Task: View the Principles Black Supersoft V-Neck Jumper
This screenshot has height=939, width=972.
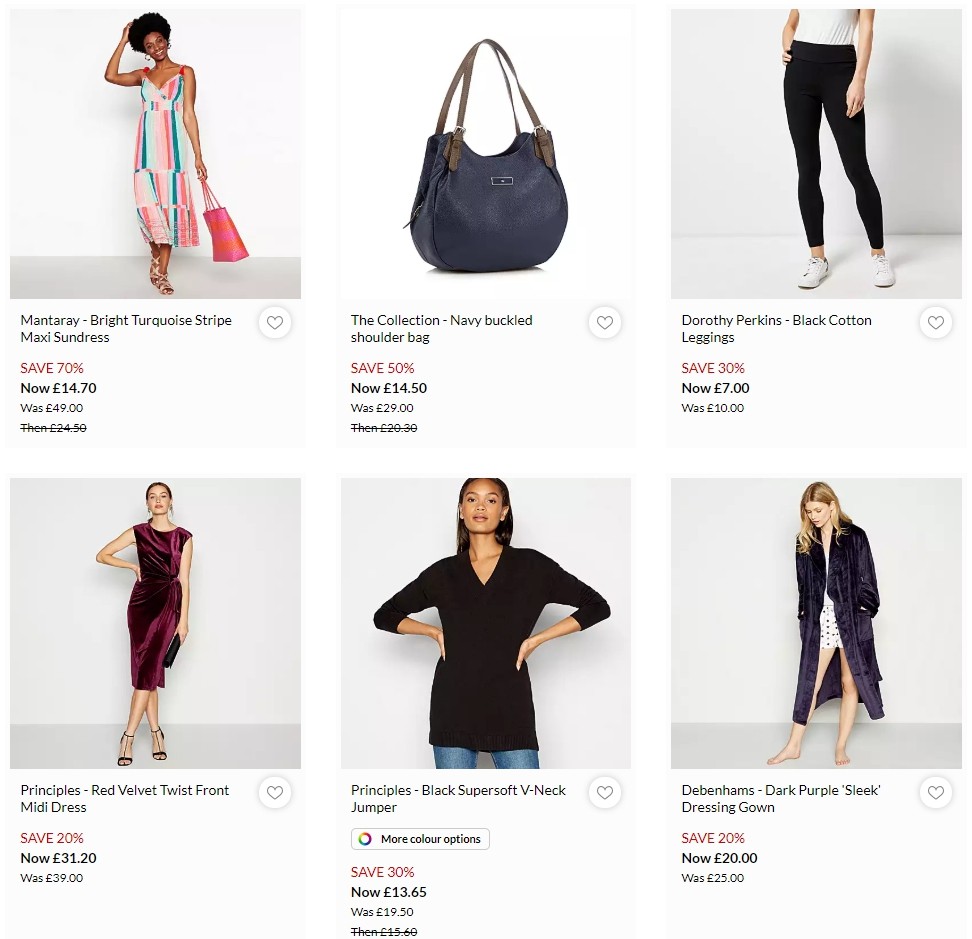Action: click(458, 797)
